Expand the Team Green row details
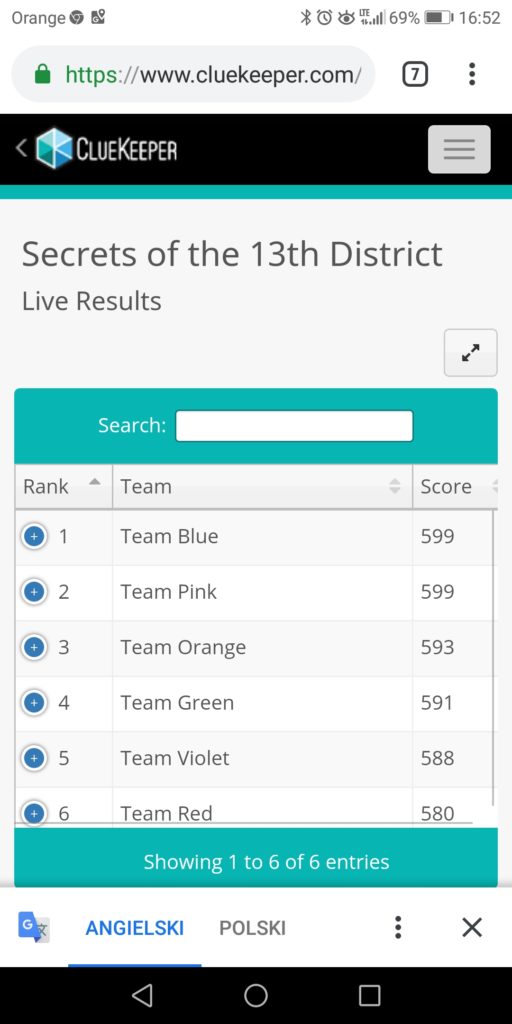The width and height of the screenshot is (512, 1024). (x=35, y=703)
